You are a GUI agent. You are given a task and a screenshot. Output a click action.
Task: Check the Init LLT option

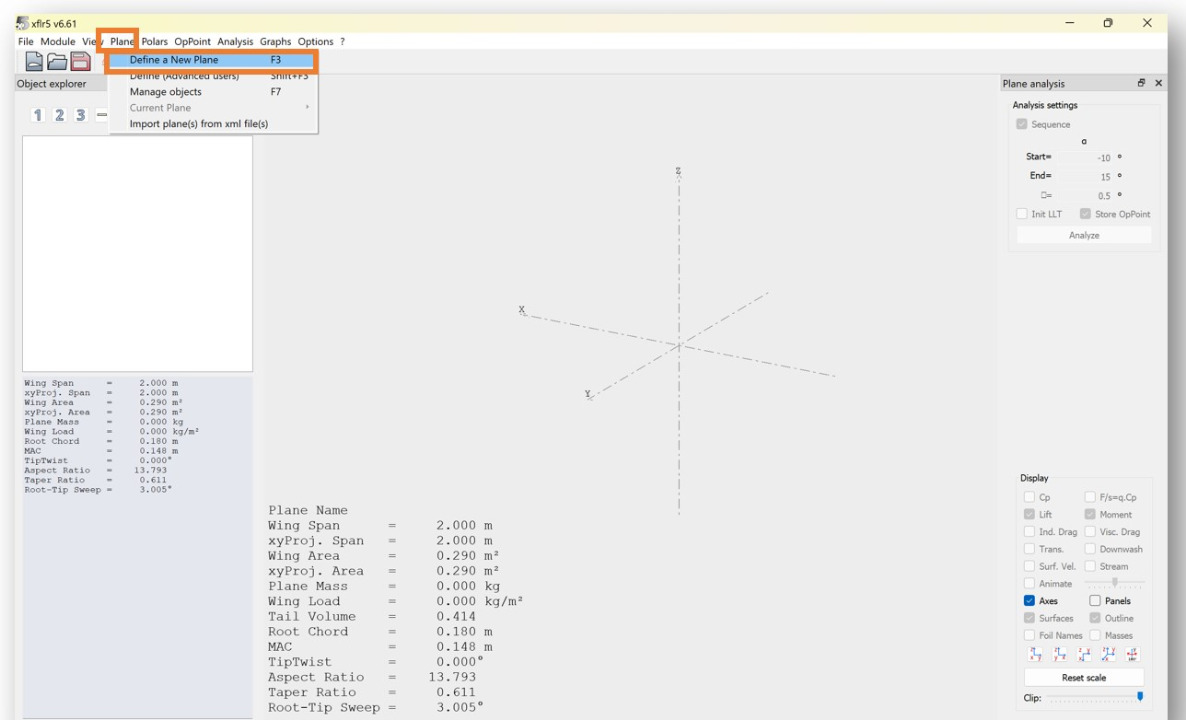[1021, 214]
